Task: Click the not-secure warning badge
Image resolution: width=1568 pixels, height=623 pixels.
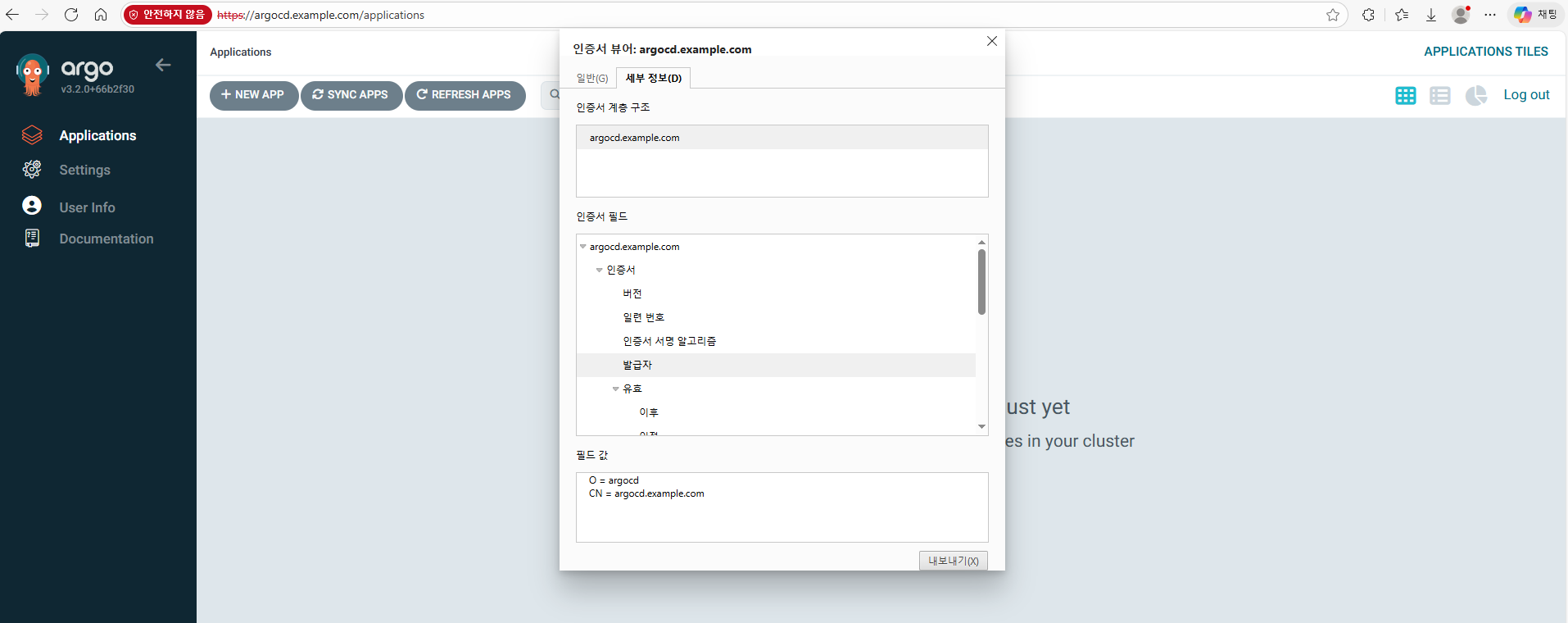Action: tap(167, 15)
